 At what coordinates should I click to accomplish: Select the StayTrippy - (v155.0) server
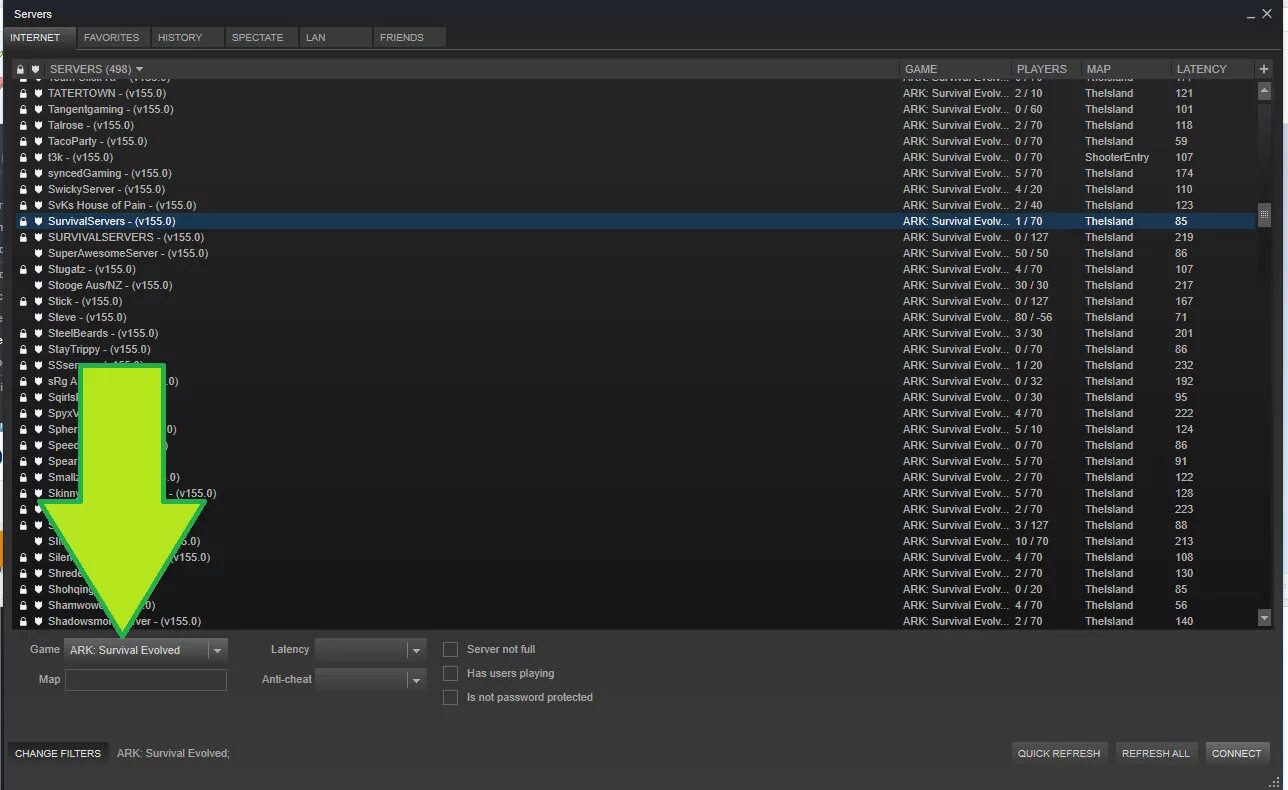tap(634, 349)
